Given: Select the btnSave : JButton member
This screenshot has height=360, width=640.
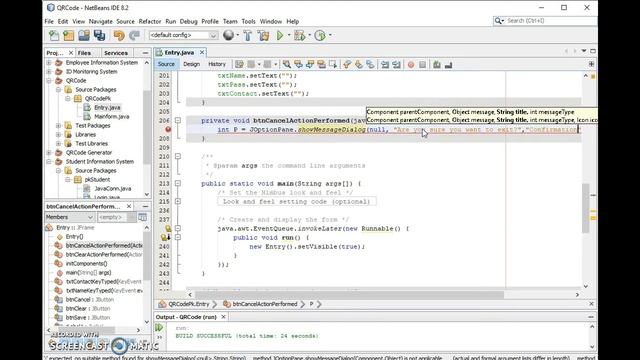Looking at the screenshot, I should pos(88,318).
